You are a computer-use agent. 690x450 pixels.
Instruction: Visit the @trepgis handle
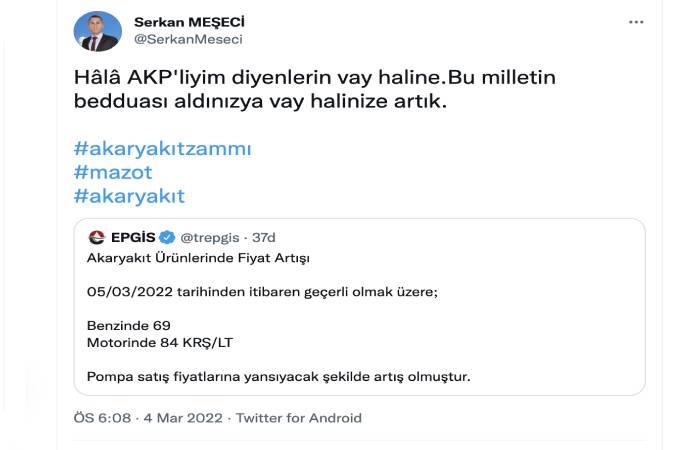coord(212,237)
